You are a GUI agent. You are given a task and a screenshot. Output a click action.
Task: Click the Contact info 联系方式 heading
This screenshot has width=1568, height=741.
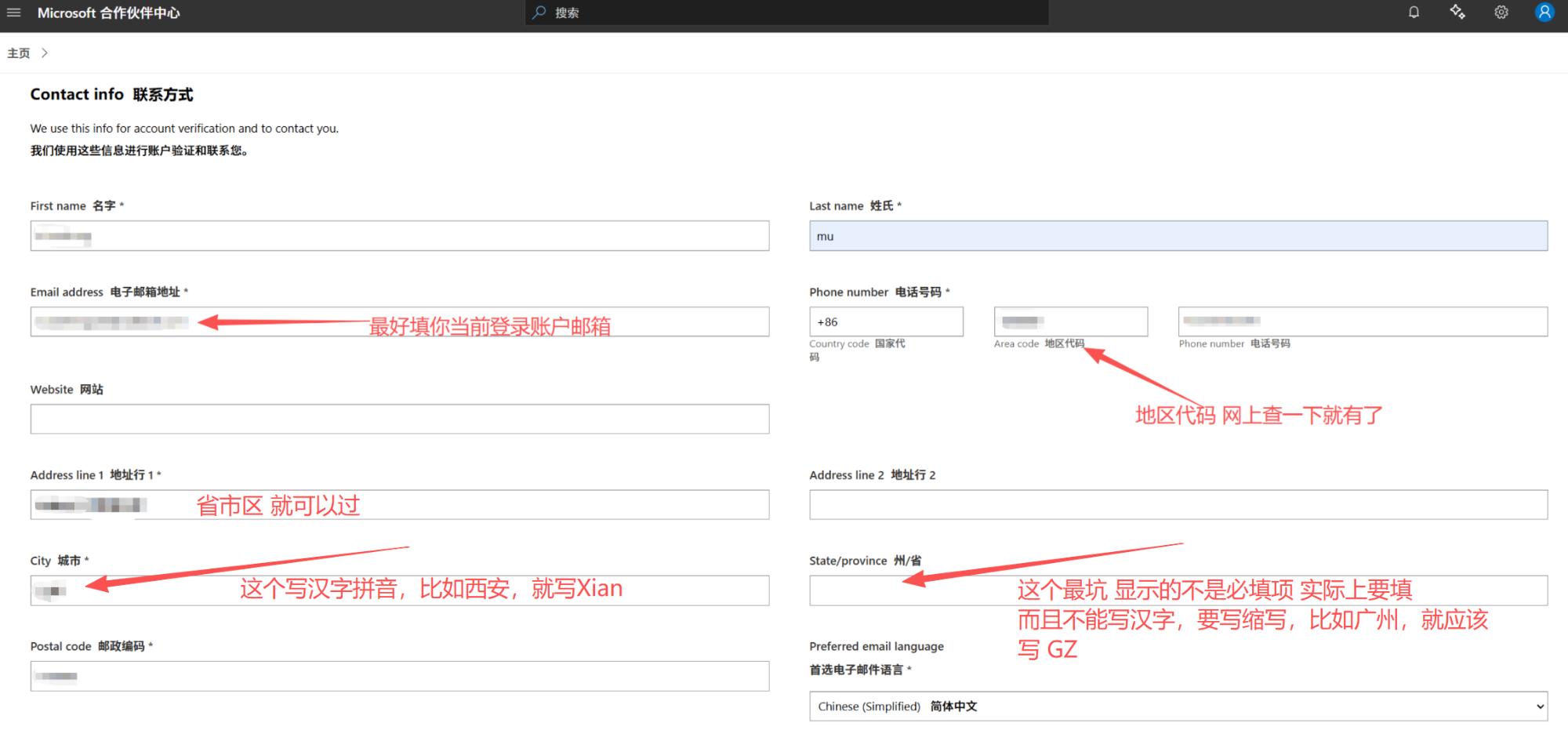tap(111, 95)
